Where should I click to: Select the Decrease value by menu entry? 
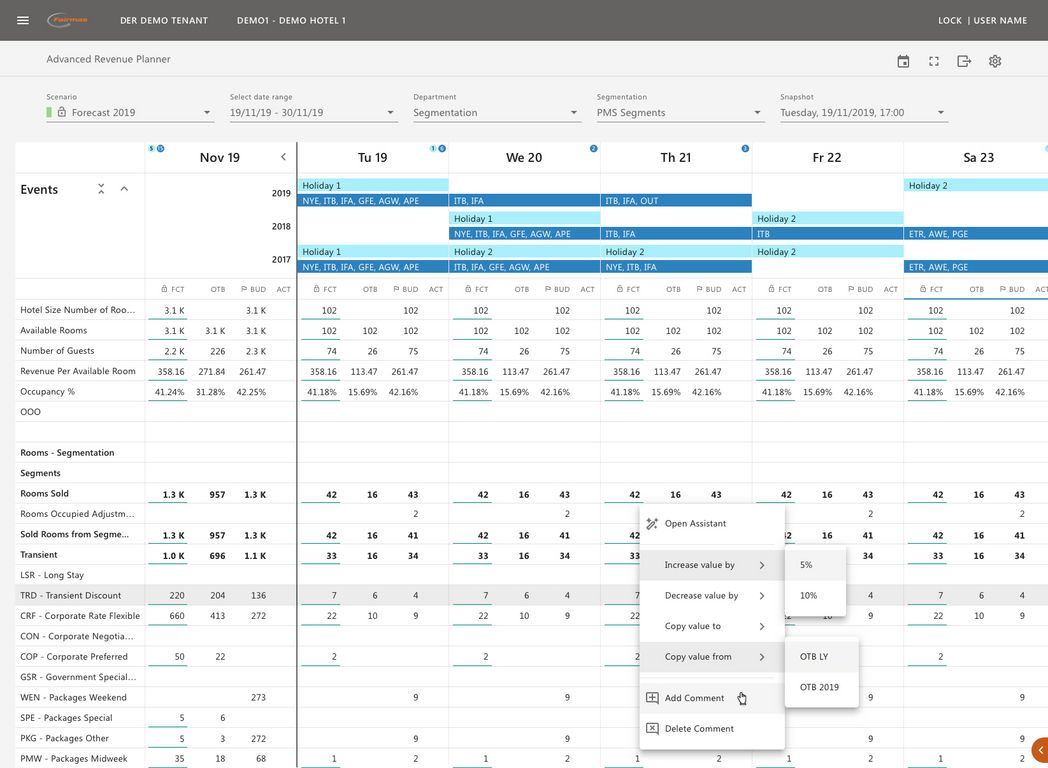click(x=701, y=596)
